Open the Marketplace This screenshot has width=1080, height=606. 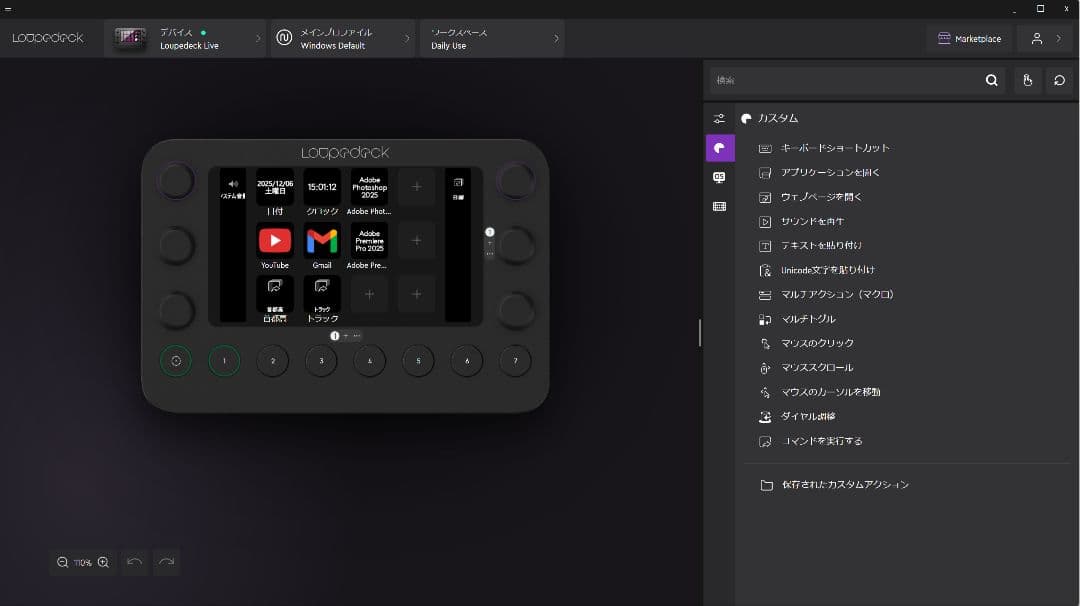(968, 39)
